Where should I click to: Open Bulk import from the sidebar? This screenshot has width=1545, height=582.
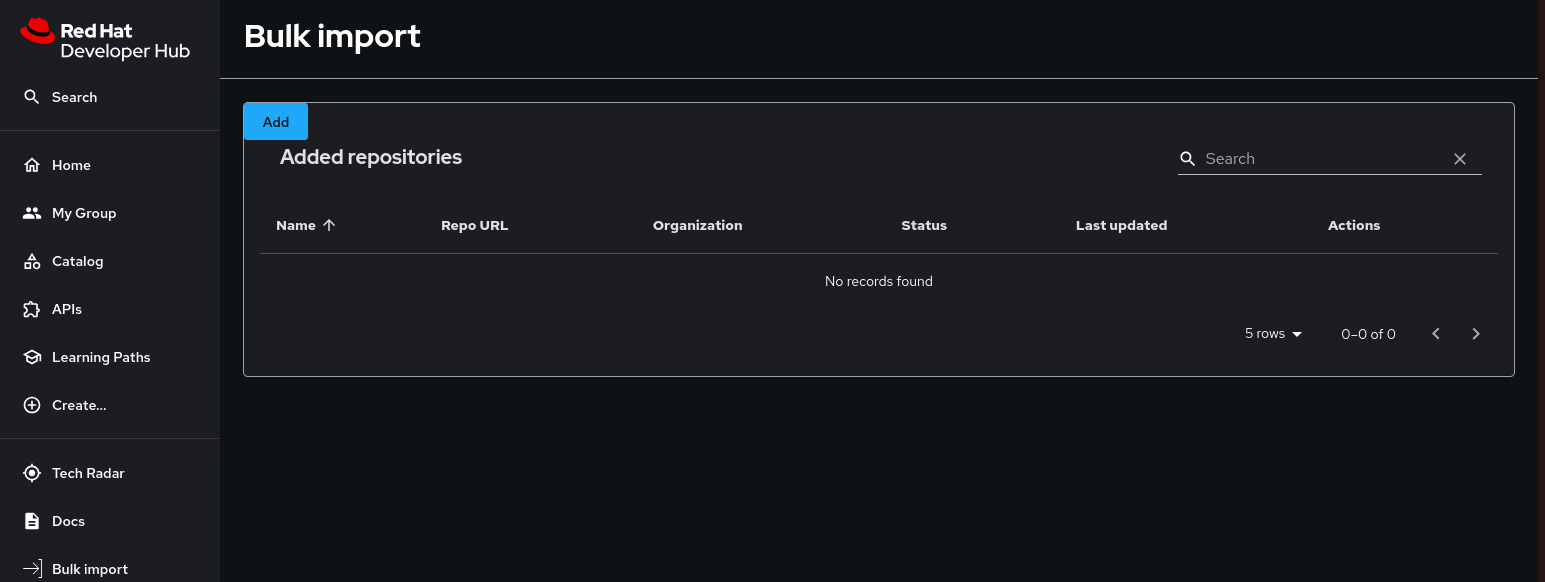[89, 569]
